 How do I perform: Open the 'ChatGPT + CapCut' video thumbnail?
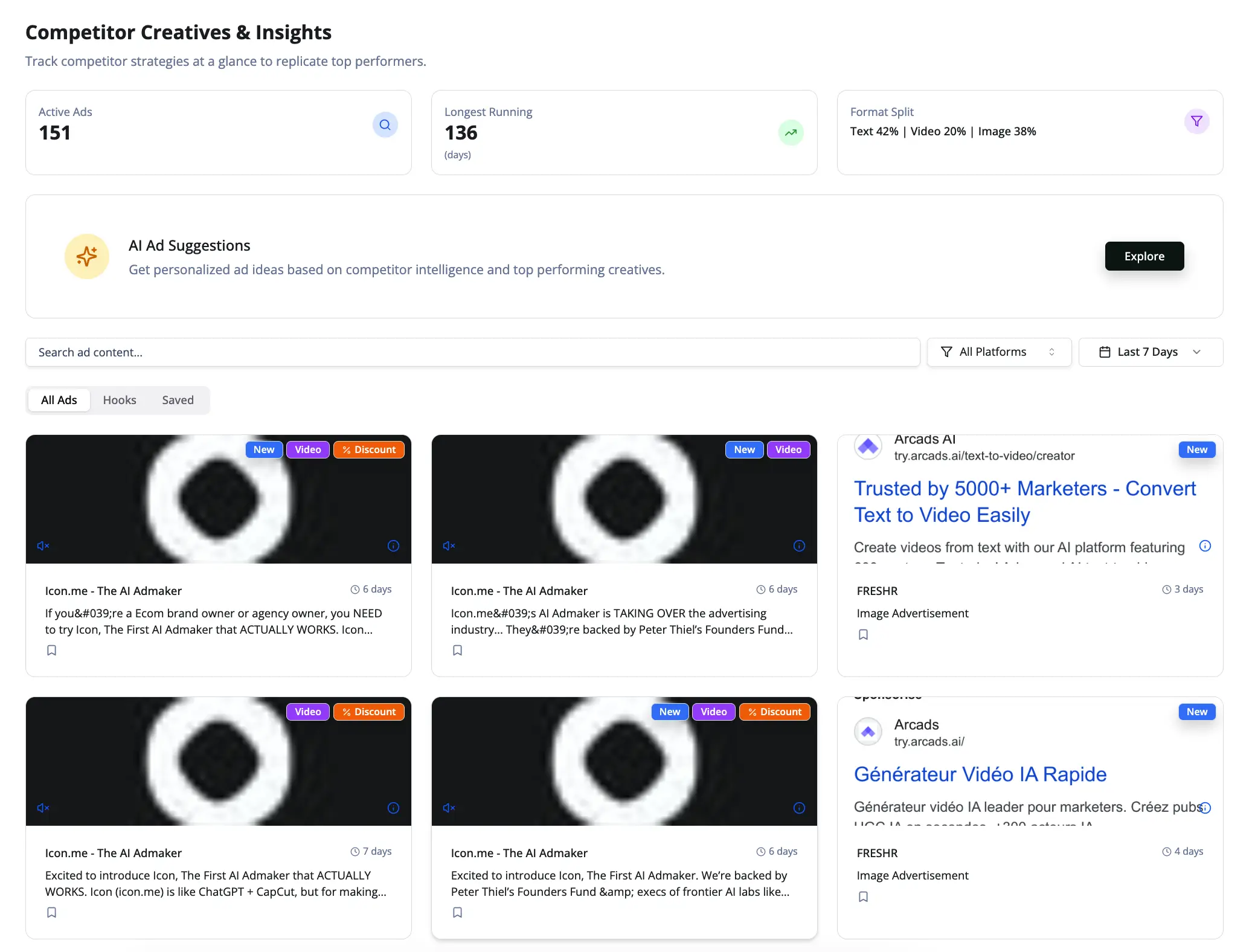219,761
